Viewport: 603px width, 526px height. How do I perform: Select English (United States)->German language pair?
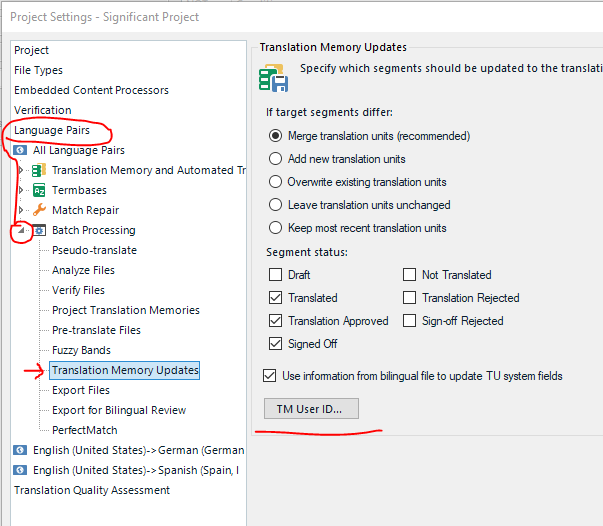[x=139, y=450]
